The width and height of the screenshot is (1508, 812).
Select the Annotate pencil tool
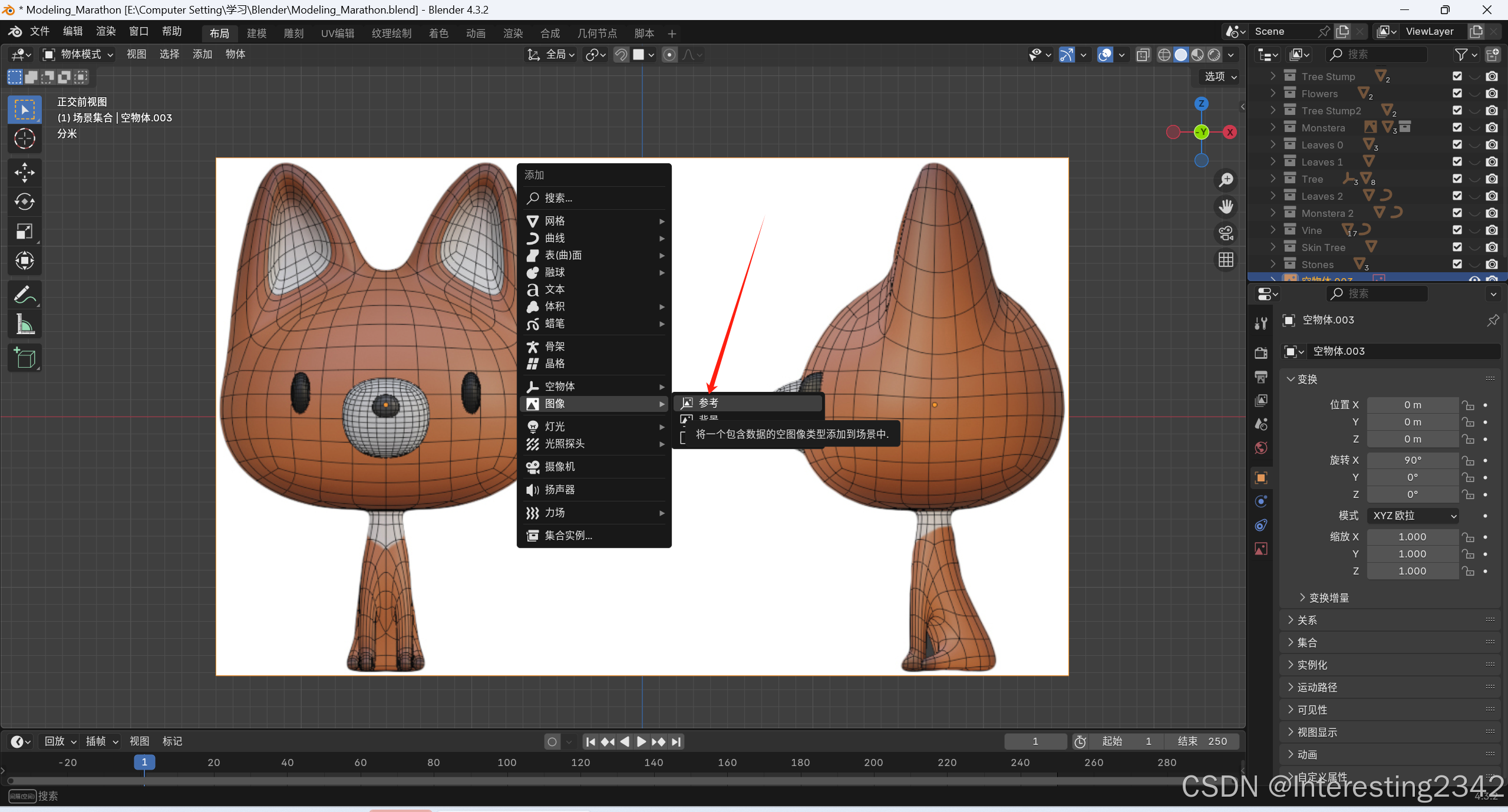click(24, 295)
